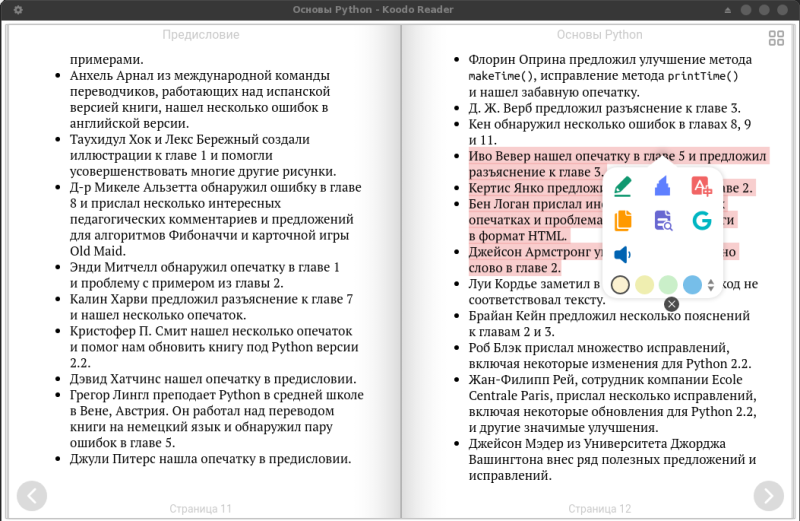Click the gear icon in title bar
800x521 pixels.
[x=17, y=9]
